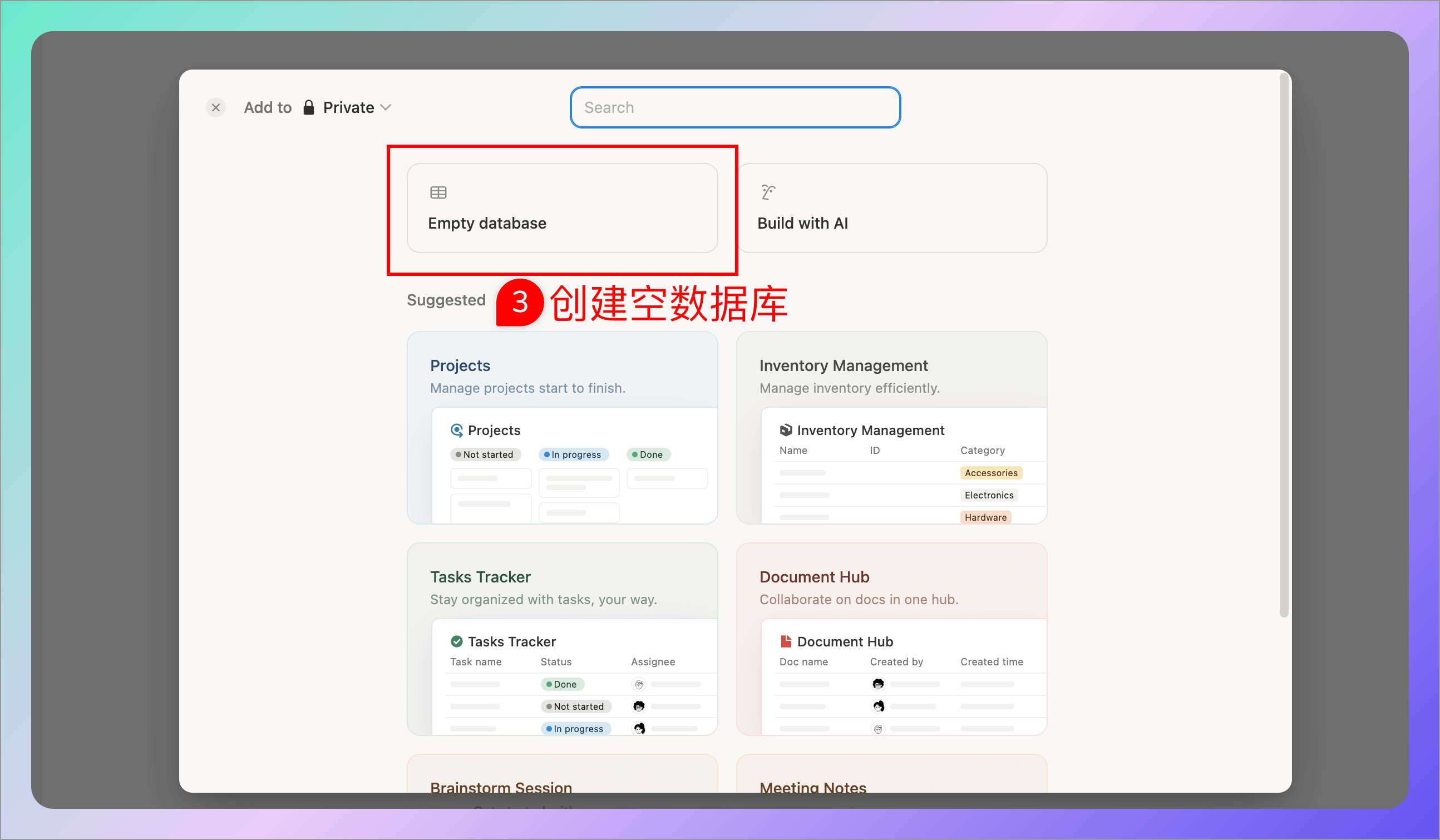Click the Tasks Tracker checkmark icon
Image resolution: width=1440 pixels, height=840 pixels.
(456, 641)
